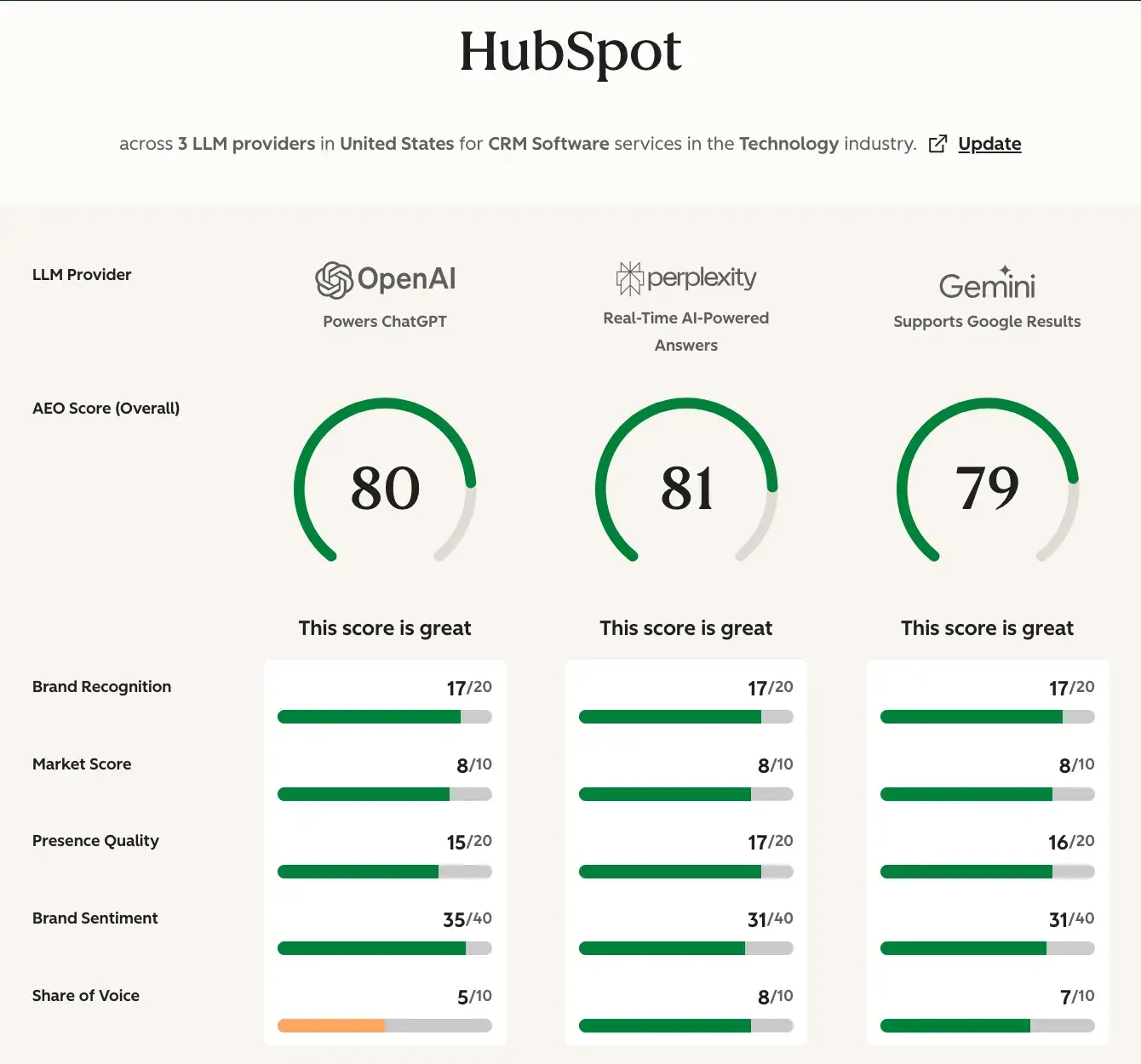Select the Powers ChatGPT subtitle text

click(385, 321)
